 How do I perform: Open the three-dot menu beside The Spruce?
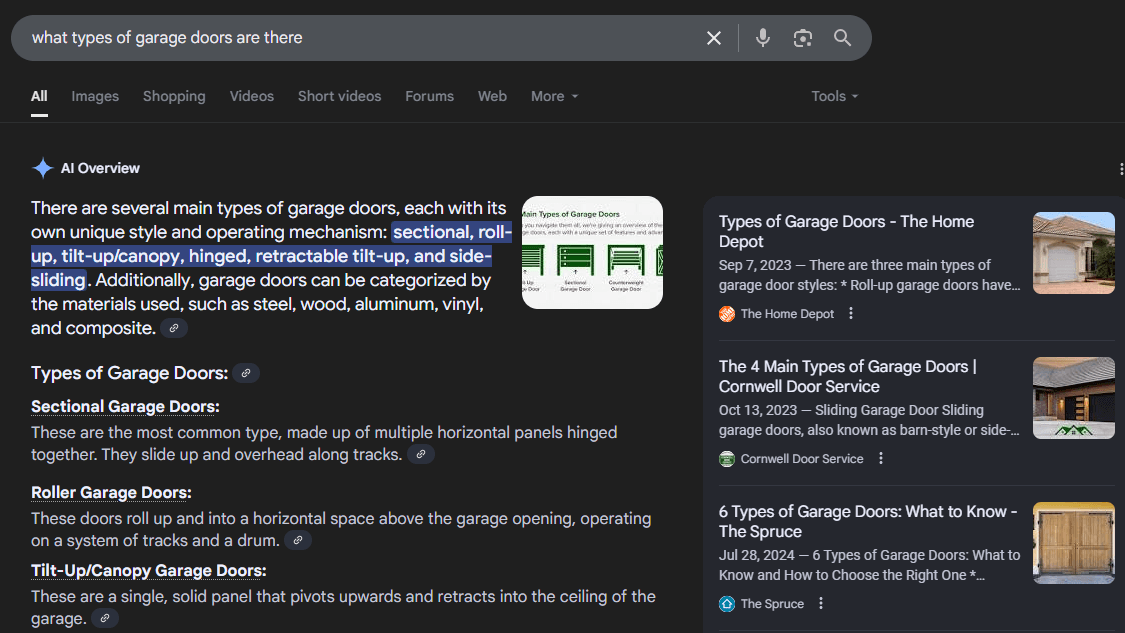click(x=821, y=604)
